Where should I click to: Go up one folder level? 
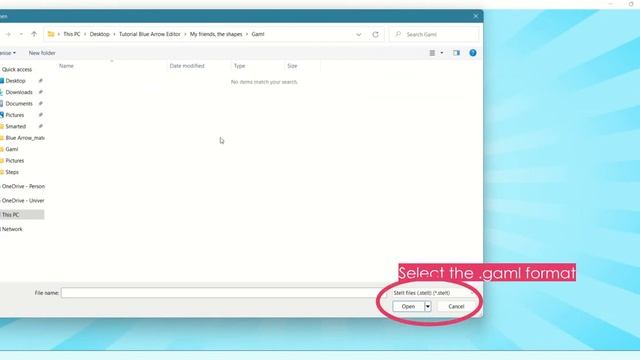point(34,34)
